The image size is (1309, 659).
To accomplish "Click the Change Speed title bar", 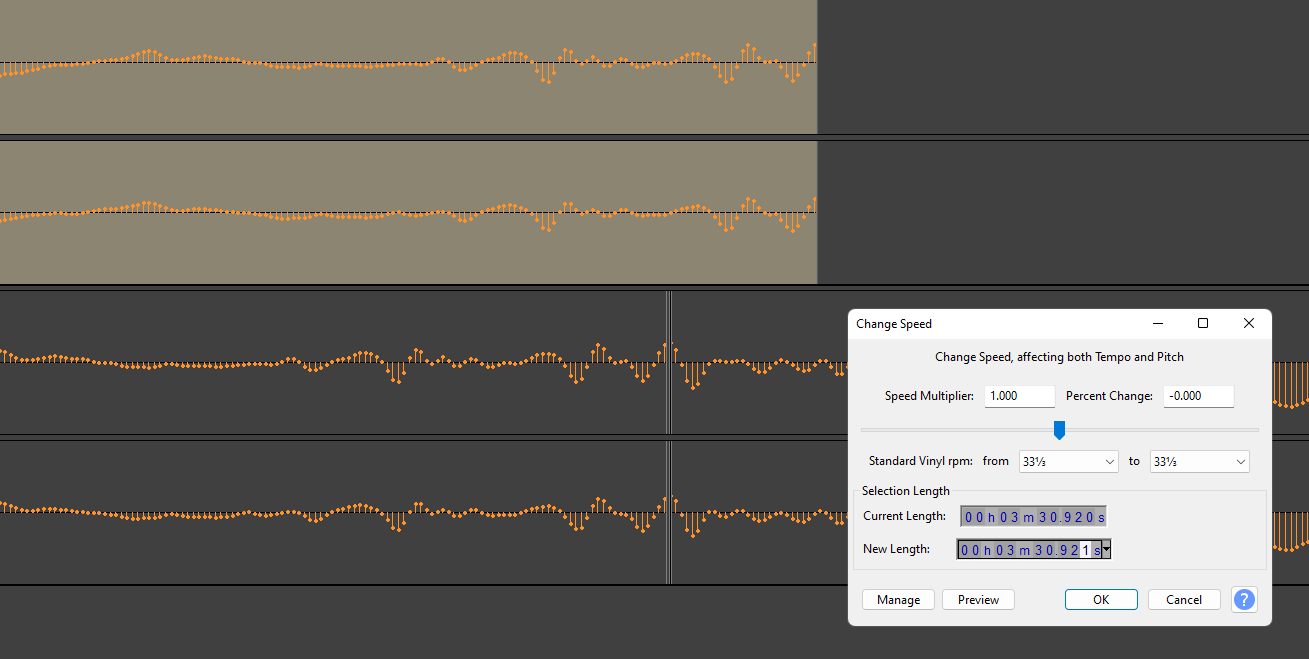I will pyautogui.click(x=1000, y=323).
